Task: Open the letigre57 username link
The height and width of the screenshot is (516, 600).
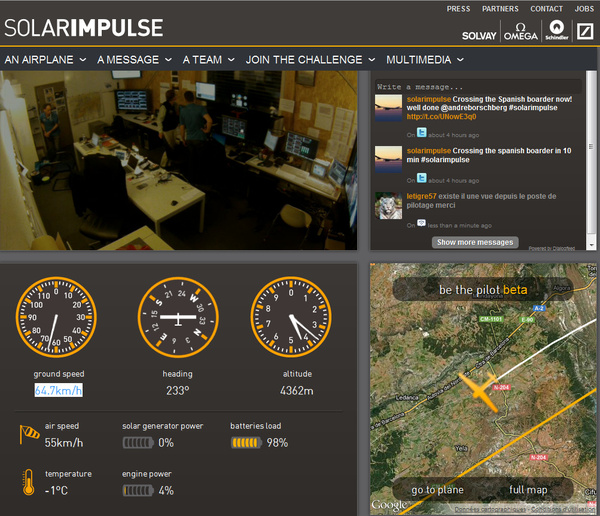Action: [421, 196]
